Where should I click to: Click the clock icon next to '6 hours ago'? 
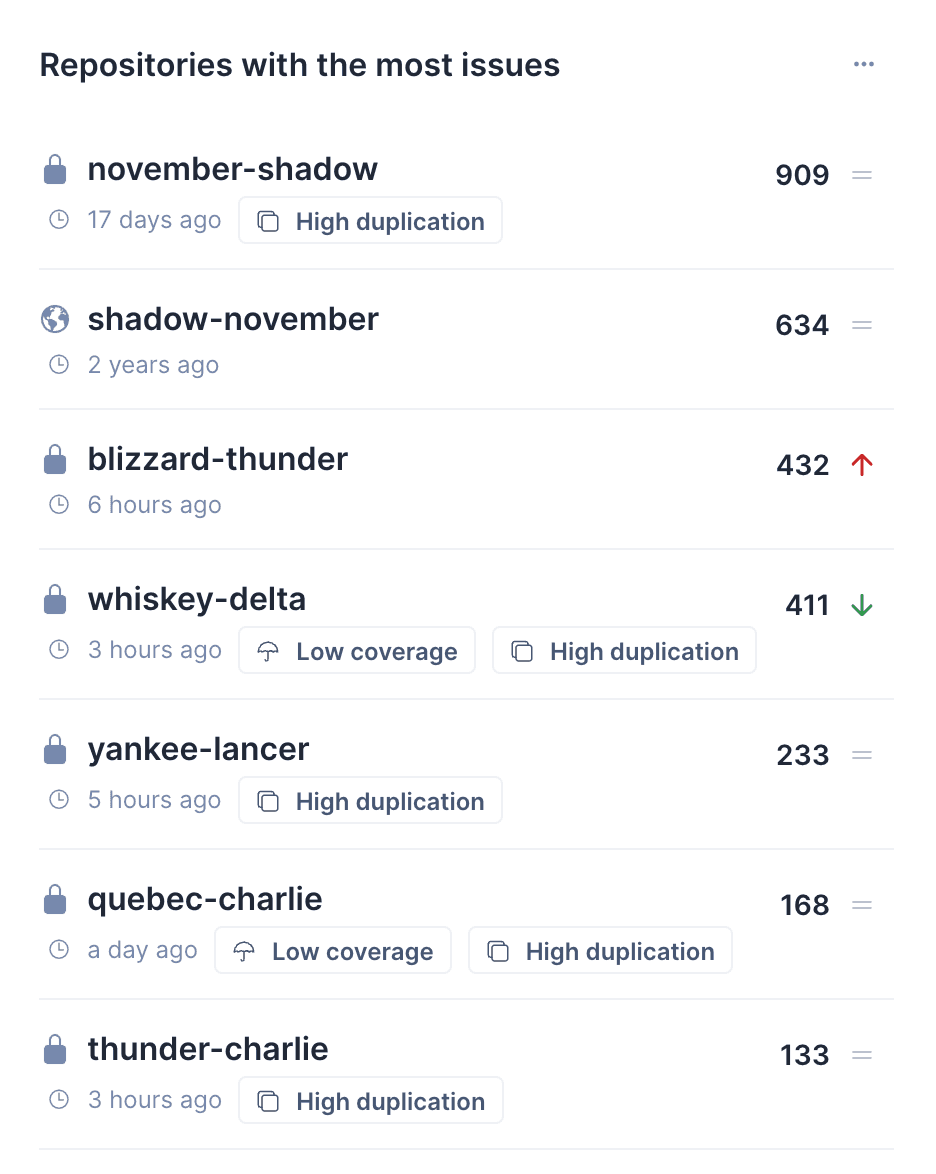coord(57,505)
